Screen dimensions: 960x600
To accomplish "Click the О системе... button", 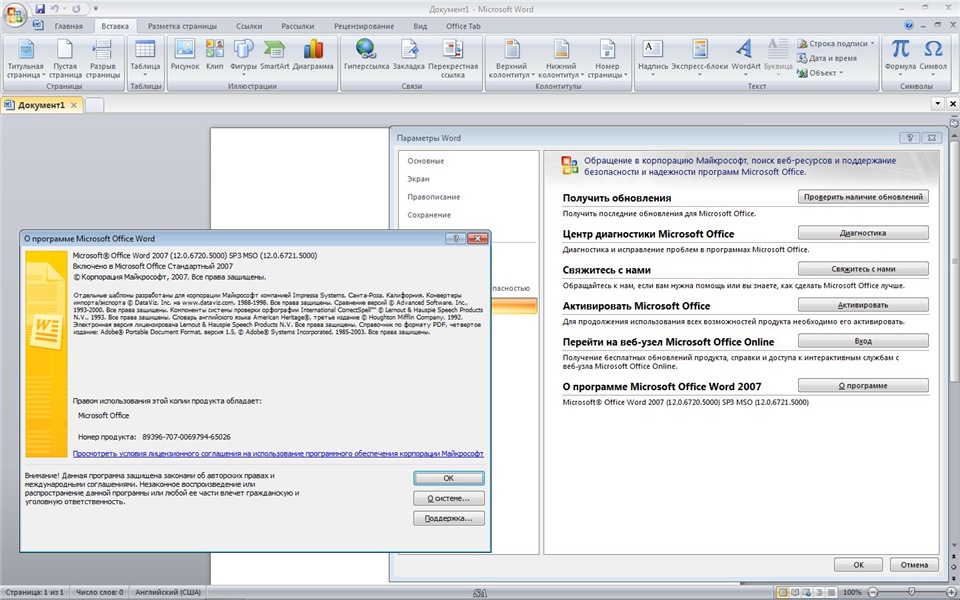I will coord(449,498).
